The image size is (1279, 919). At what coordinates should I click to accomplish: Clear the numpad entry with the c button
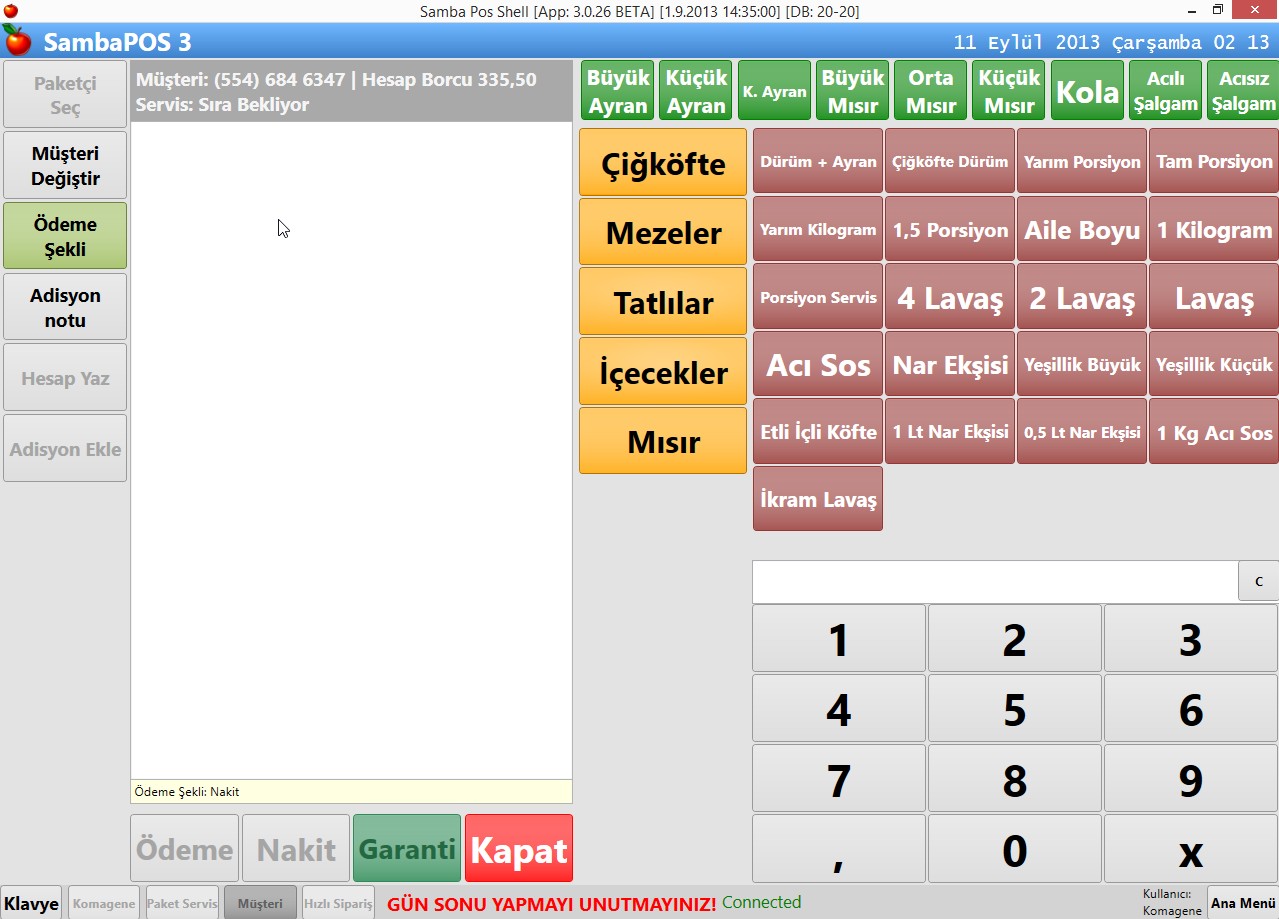pos(1258,581)
